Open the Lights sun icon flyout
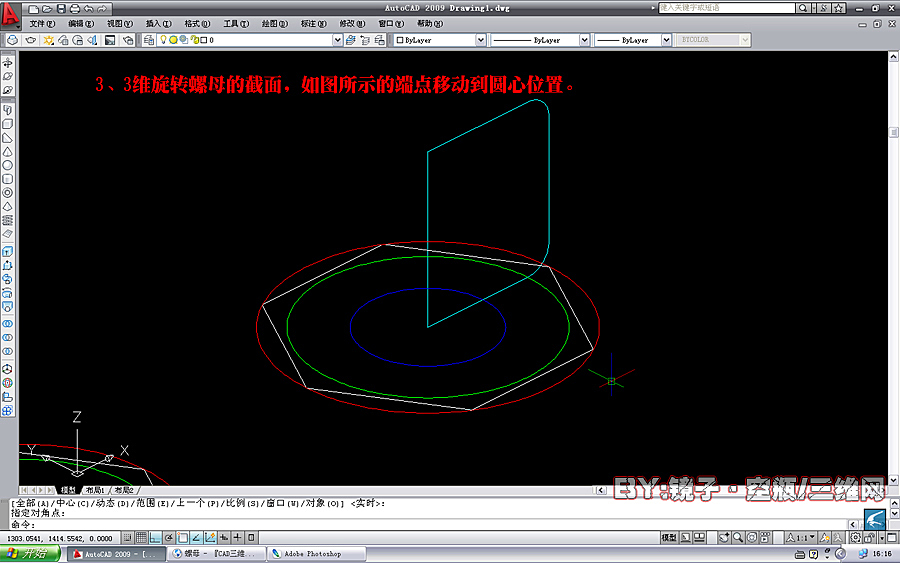This screenshot has width=900, height=563. coord(48,40)
